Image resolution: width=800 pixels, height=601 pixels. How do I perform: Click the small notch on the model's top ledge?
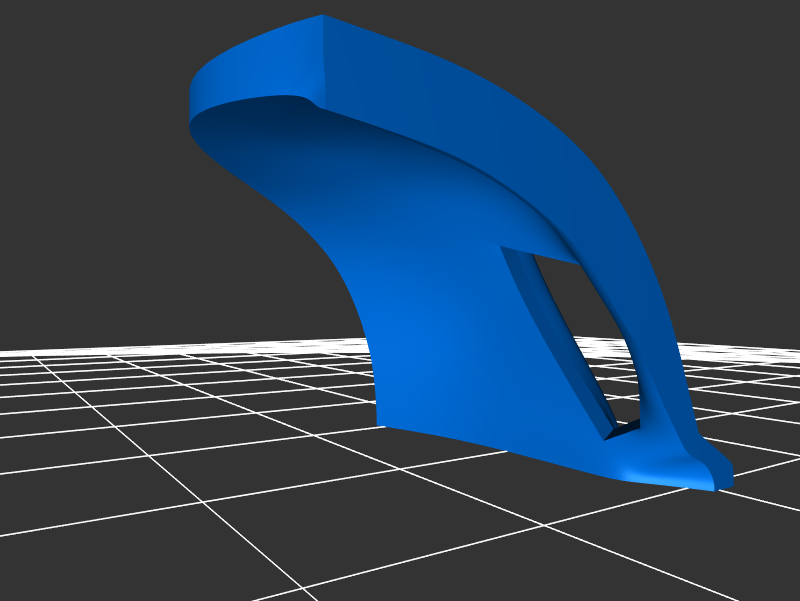[x=312, y=101]
